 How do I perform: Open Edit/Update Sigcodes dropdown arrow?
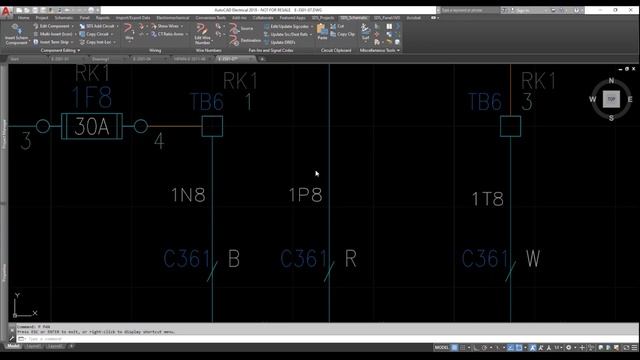[311, 27]
